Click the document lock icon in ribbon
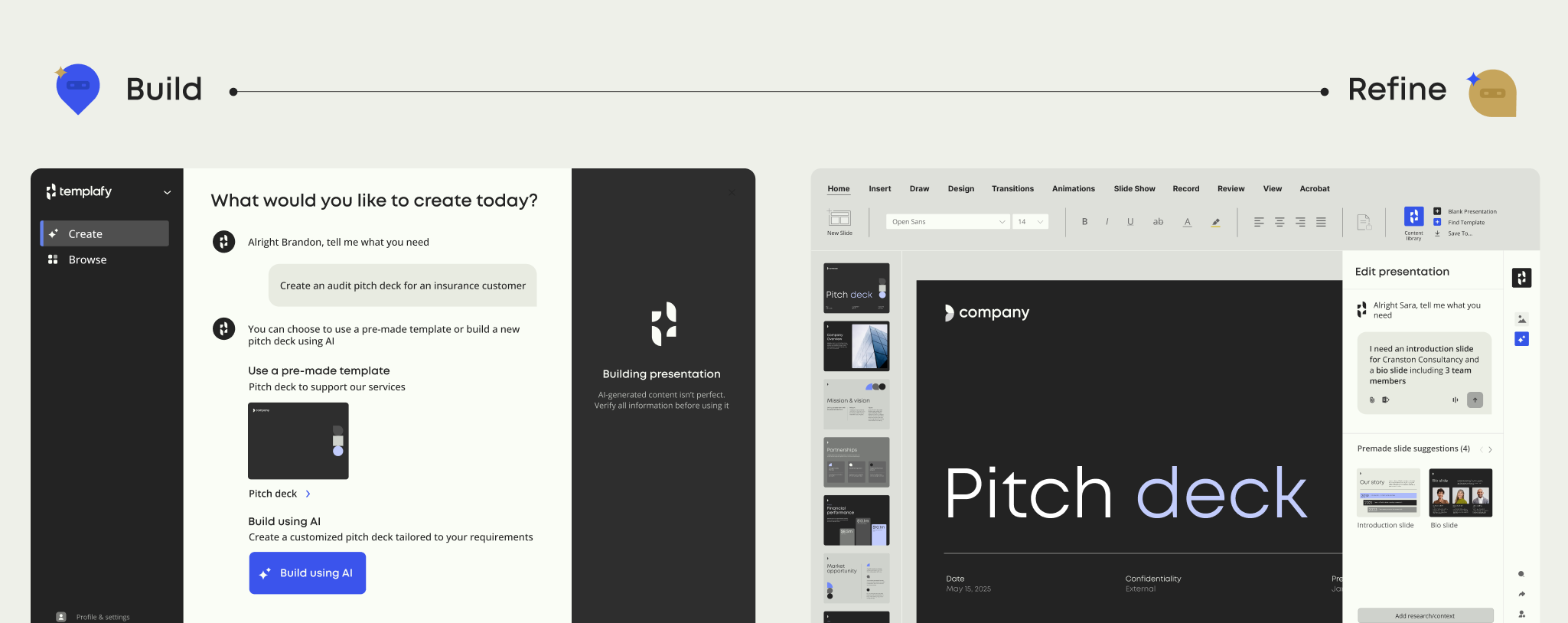 (x=1364, y=222)
